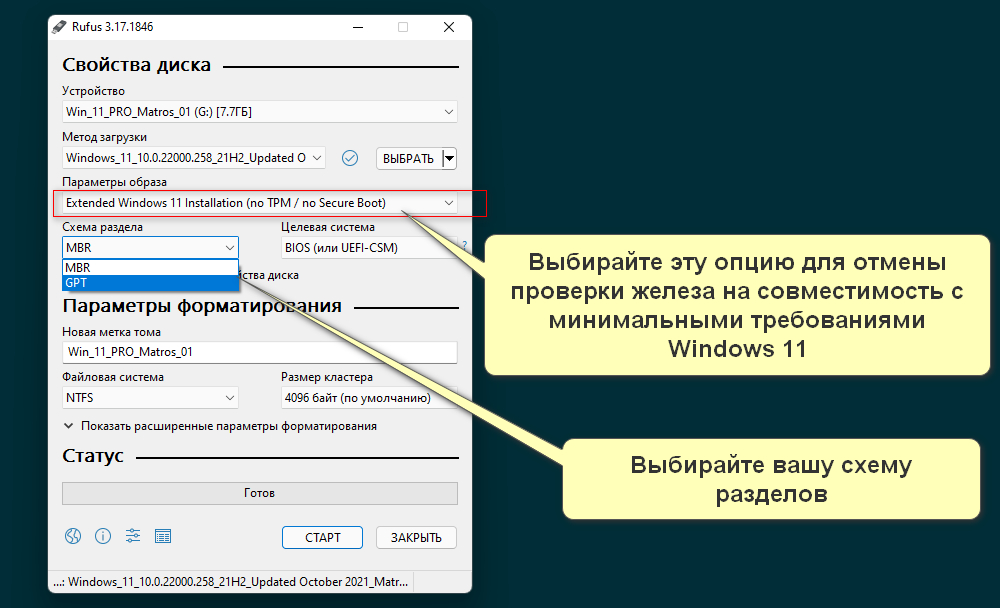Viewport: 1000px width, 608px height.
Task: Click the ЗАКРЫТЬ button
Action: tap(416, 537)
